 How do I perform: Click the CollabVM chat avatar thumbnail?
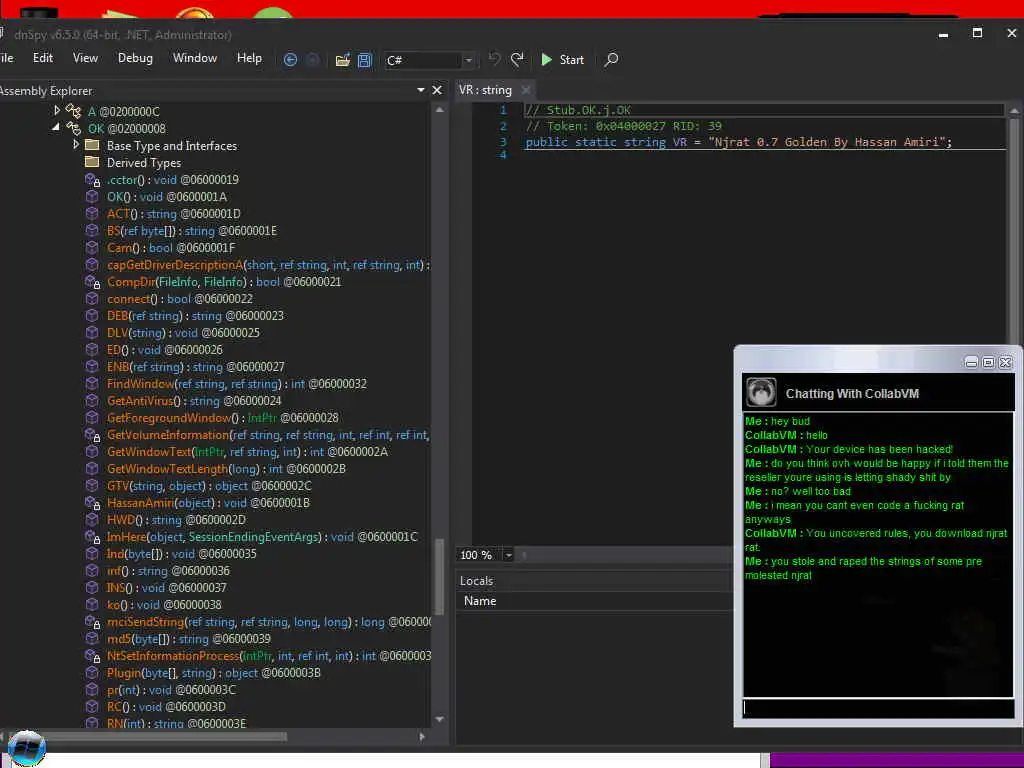(761, 392)
